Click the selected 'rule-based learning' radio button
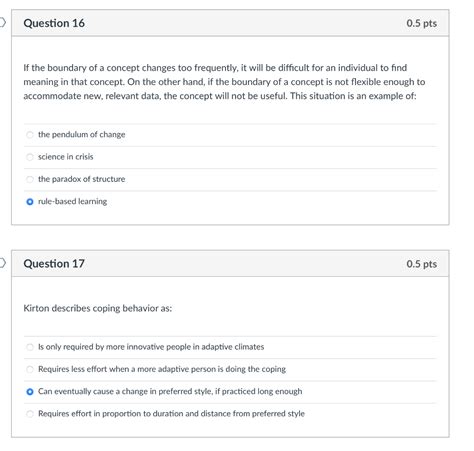Viewport: 474px width, 451px height. click(30, 202)
